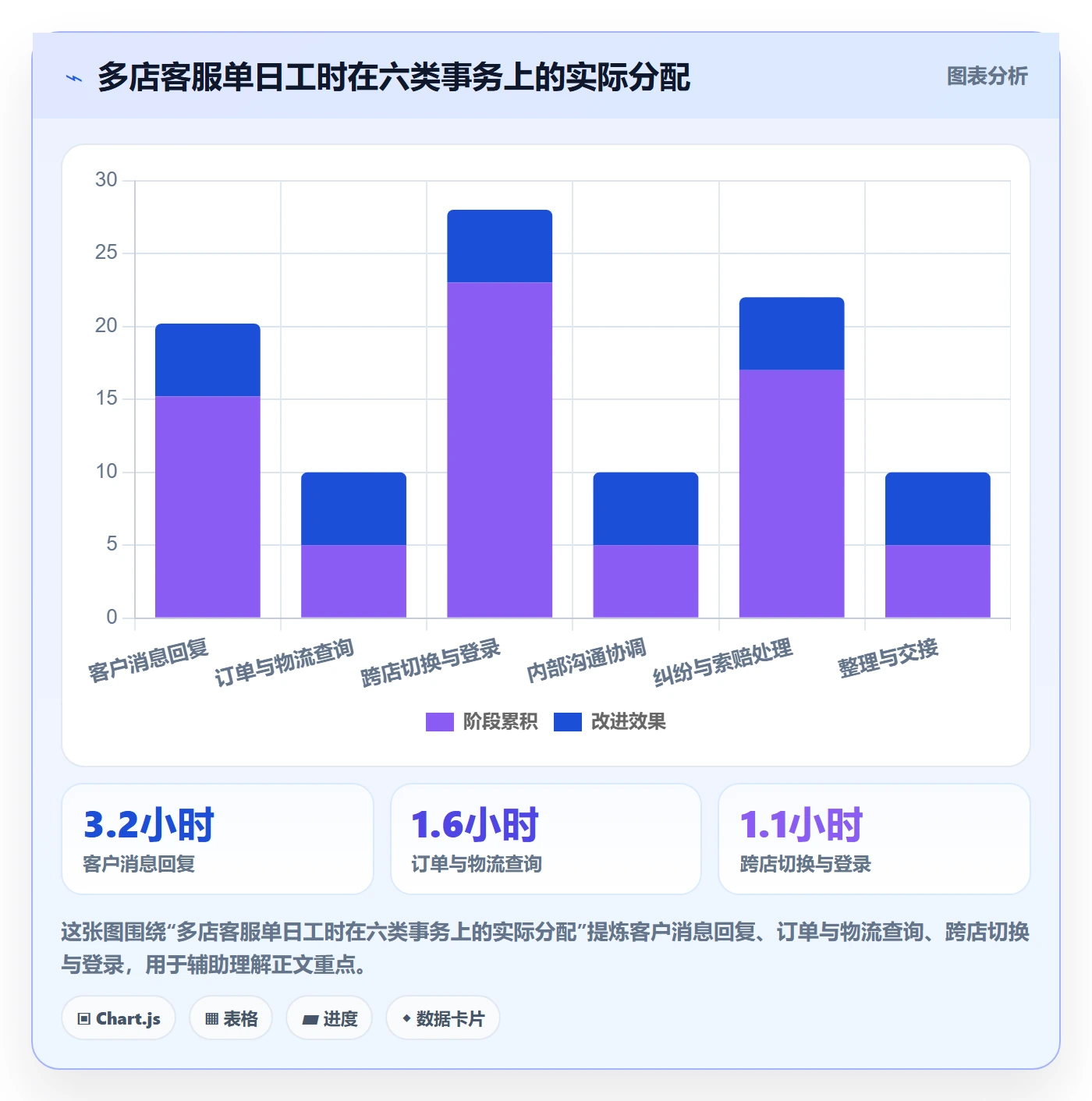Screen dimensions: 1092x1101
Task: Click the blue 改进效果 bar for 跨店切换与登录
Action: tap(500, 246)
